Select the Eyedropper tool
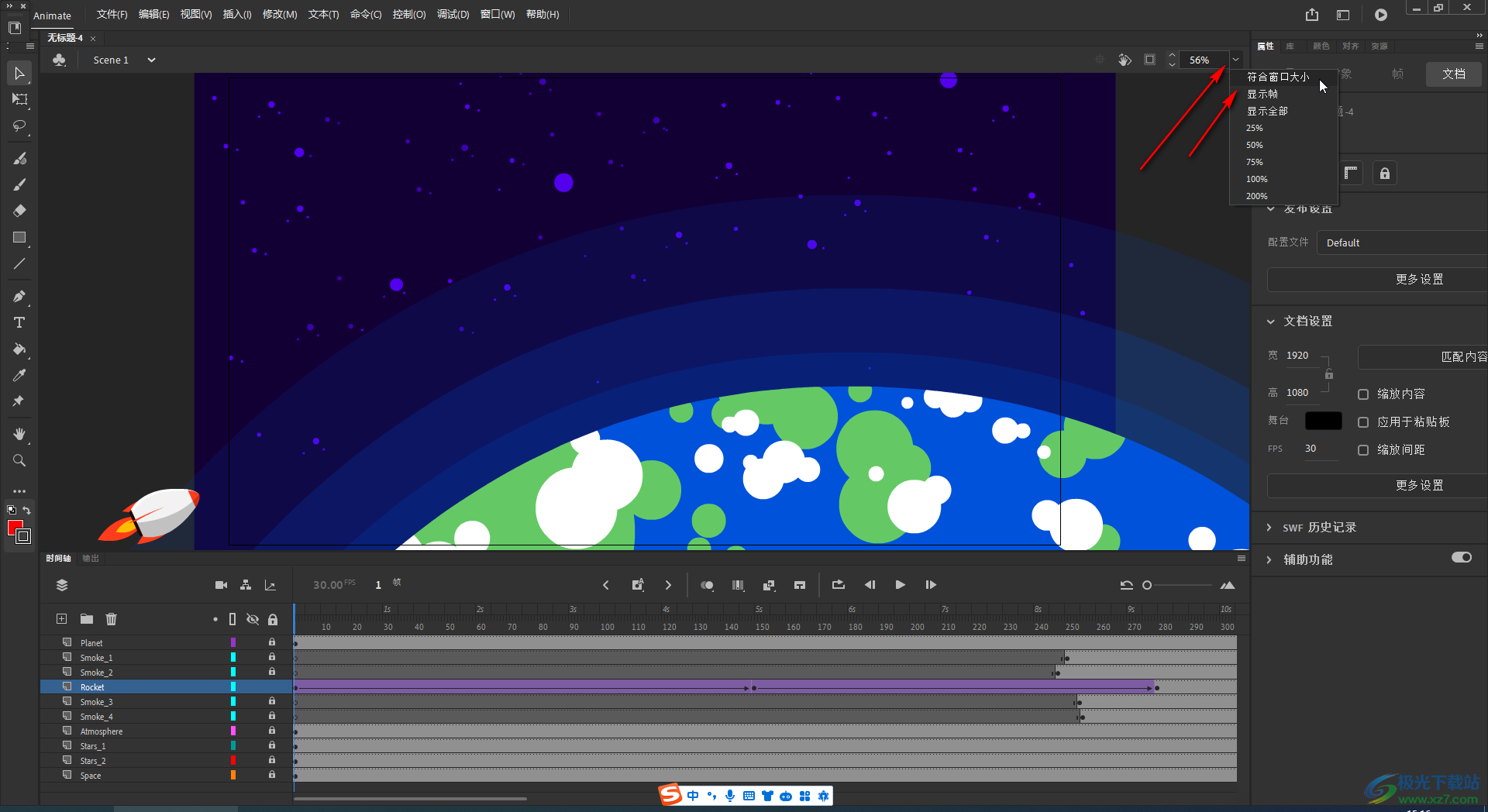Viewport: 1488px width, 812px height. 19,375
